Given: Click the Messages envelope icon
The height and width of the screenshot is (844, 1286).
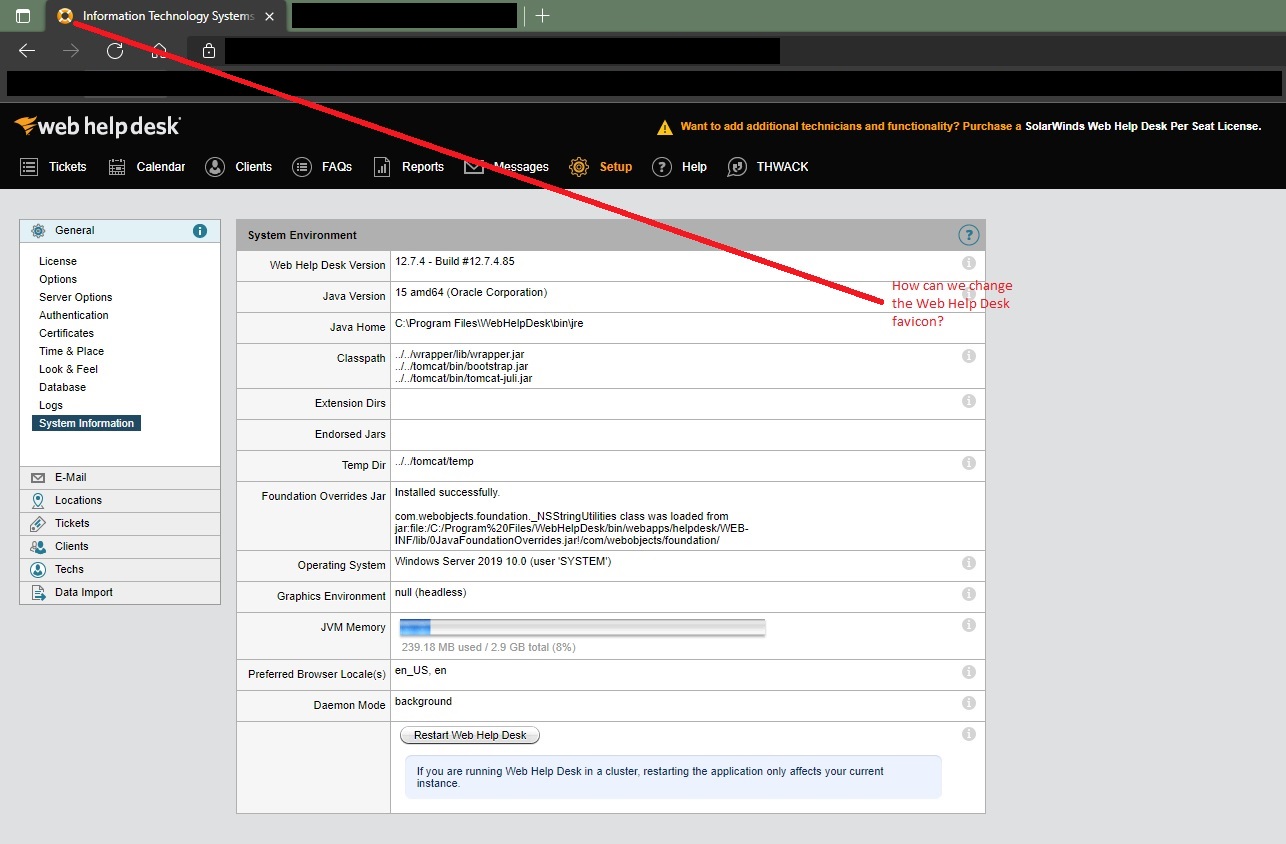Looking at the screenshot, I should pos(474,167).
